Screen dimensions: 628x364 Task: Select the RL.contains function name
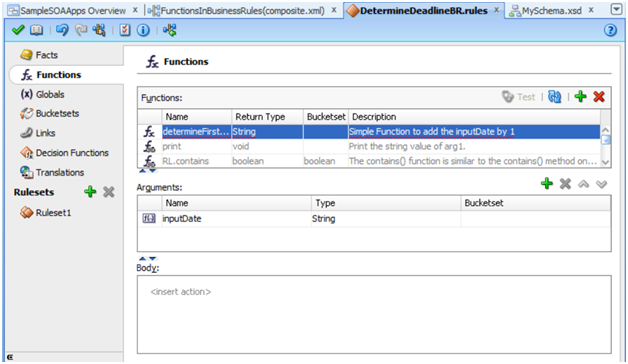[185, 161]
